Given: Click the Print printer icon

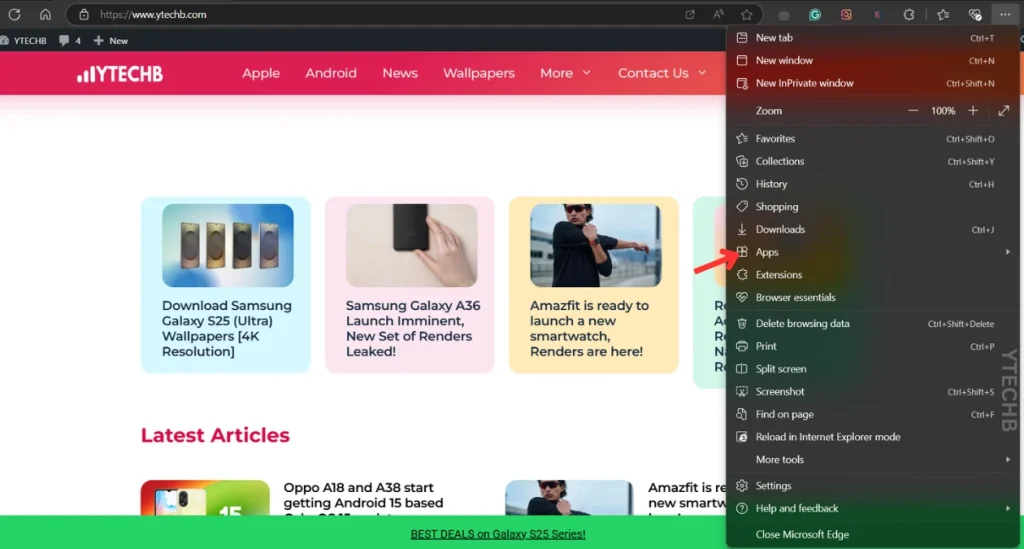Looking at the screenshot, I should pos(742,346).
